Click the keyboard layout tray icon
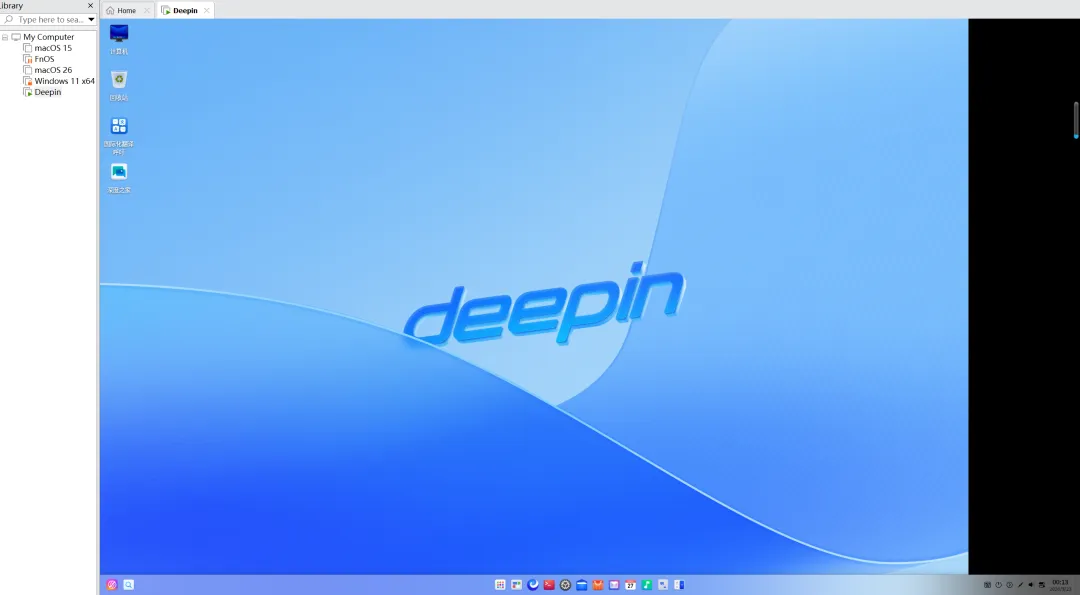Image resolution: width=1080 pixels, height=595 pixels. click(987, 585)
